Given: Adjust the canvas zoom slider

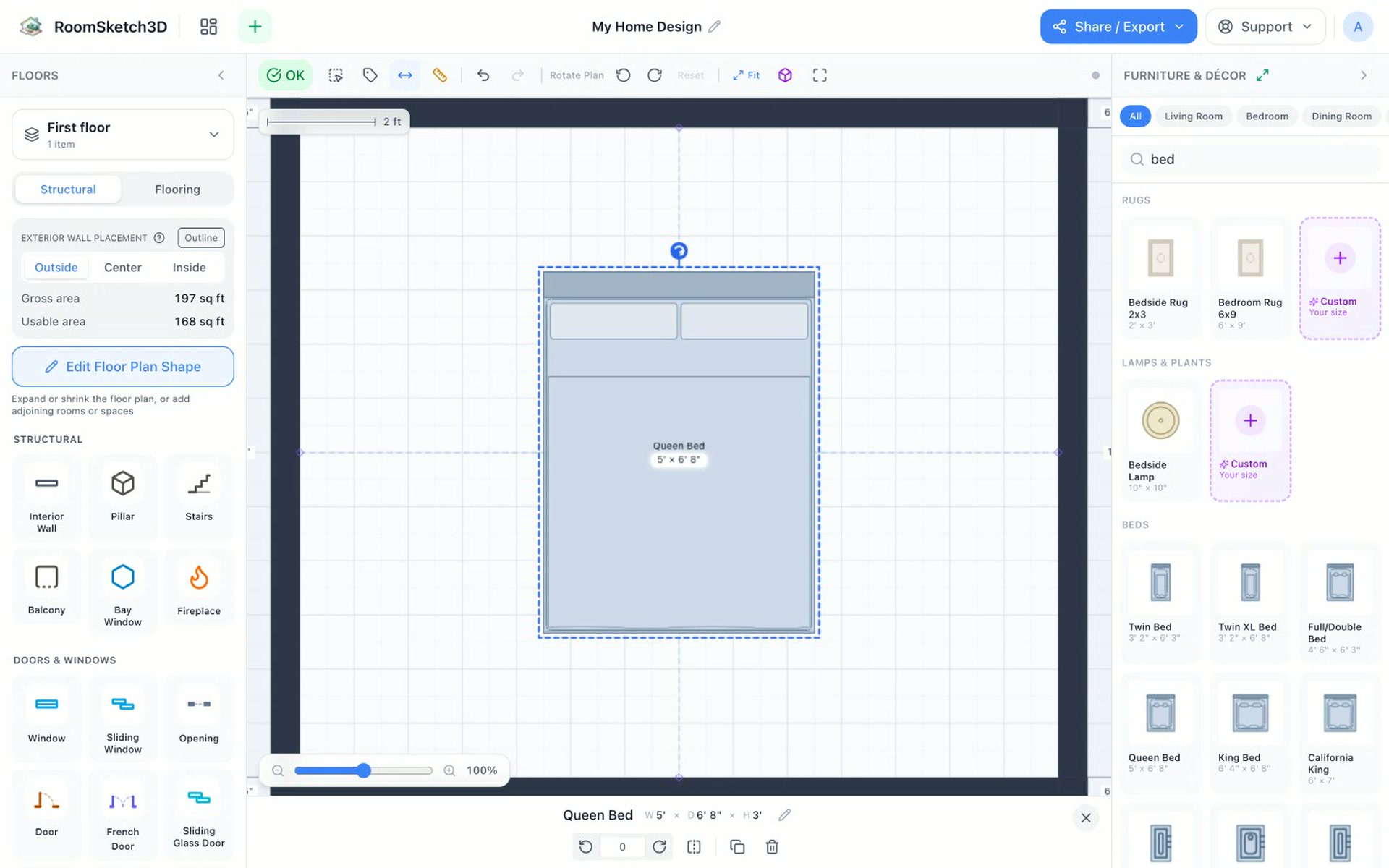Looking at the screenshot, I should click(x=363, y=770).
